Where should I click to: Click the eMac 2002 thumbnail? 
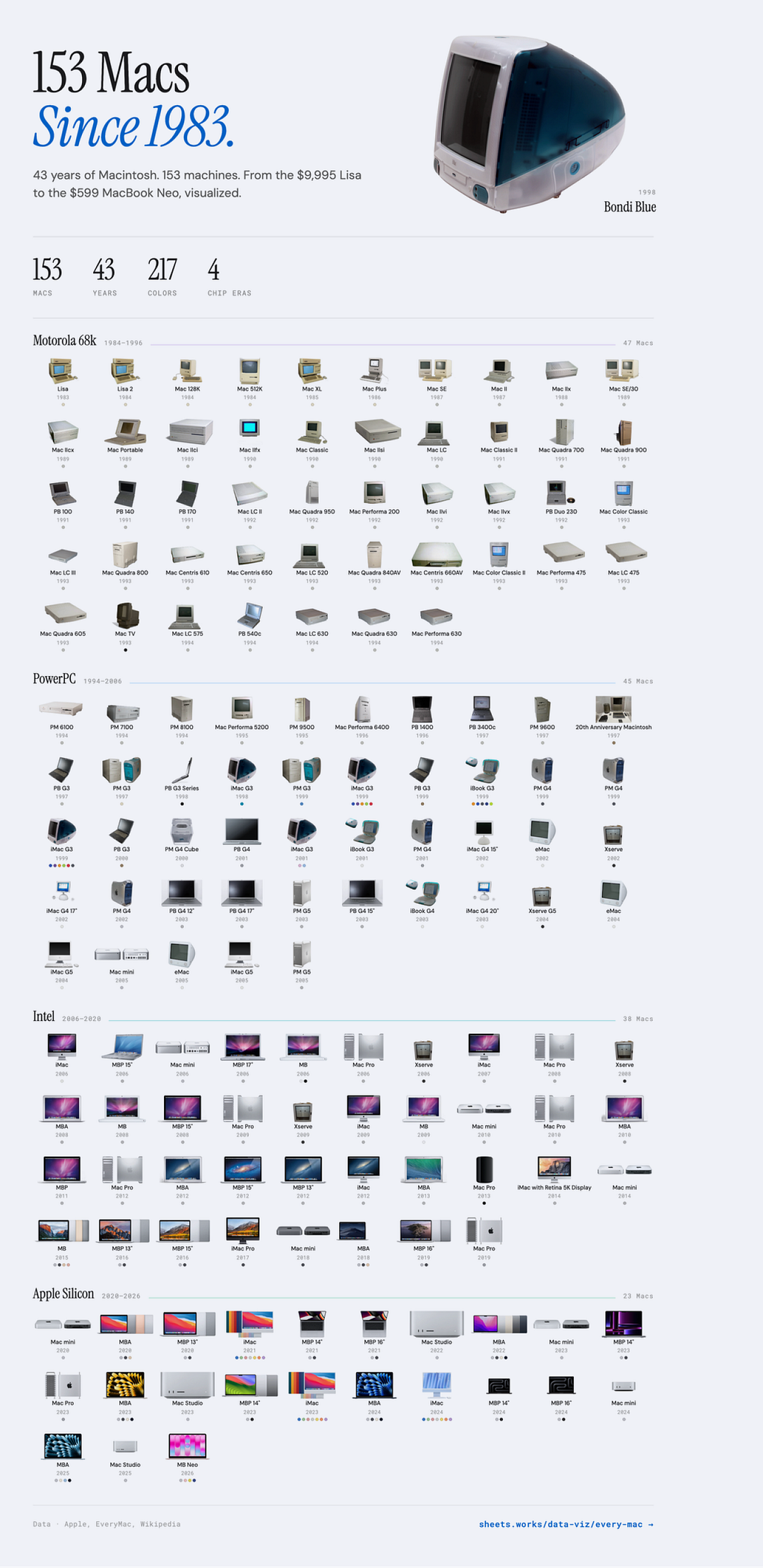coord(542,830)
